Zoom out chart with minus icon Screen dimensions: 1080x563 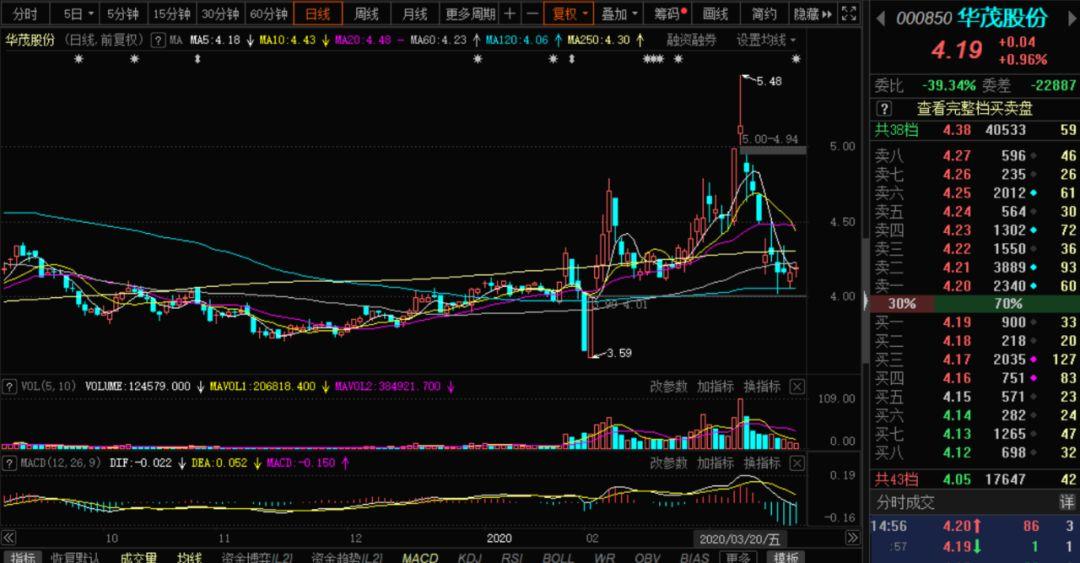tap(532, 13)
